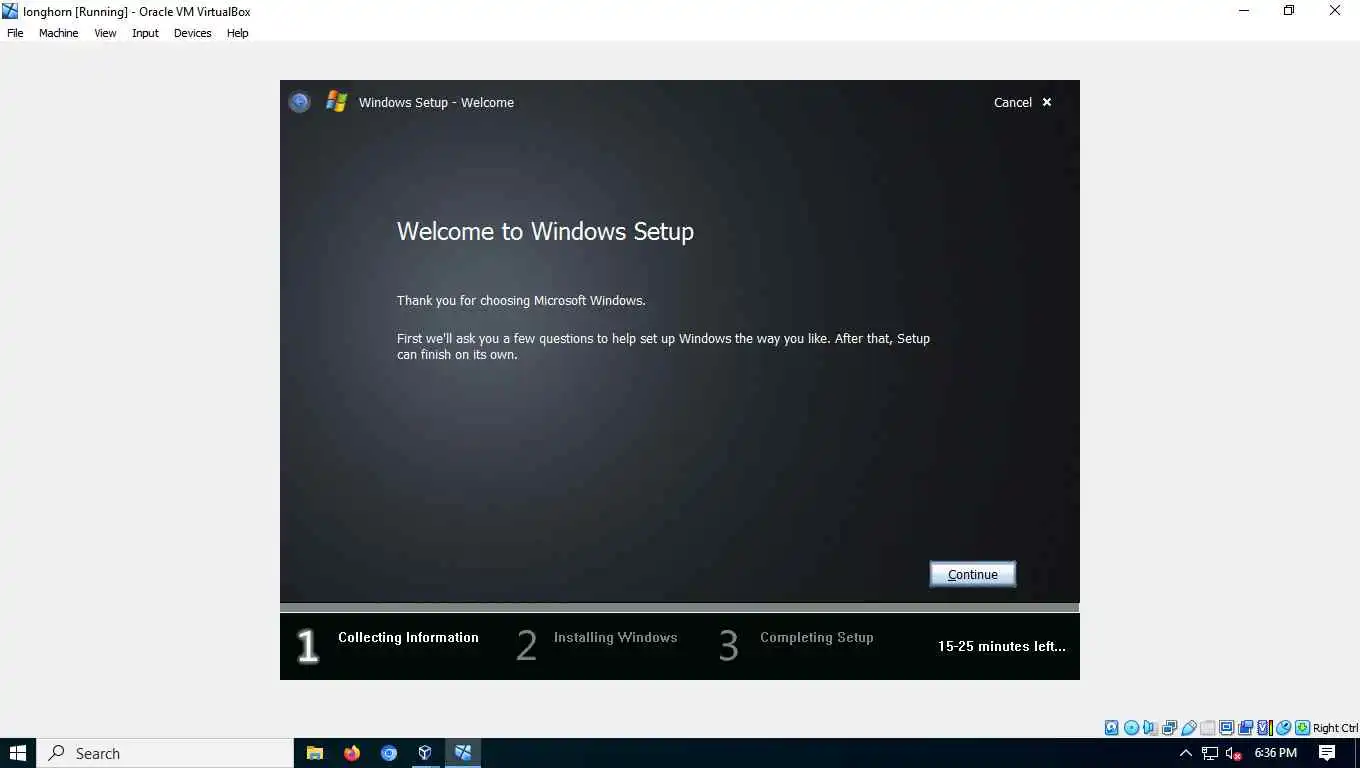The height and width of the screenshot is (768, 1360).
Task: Click the audio status icon in VirtualBox
Action: [x=1150, y=728]
